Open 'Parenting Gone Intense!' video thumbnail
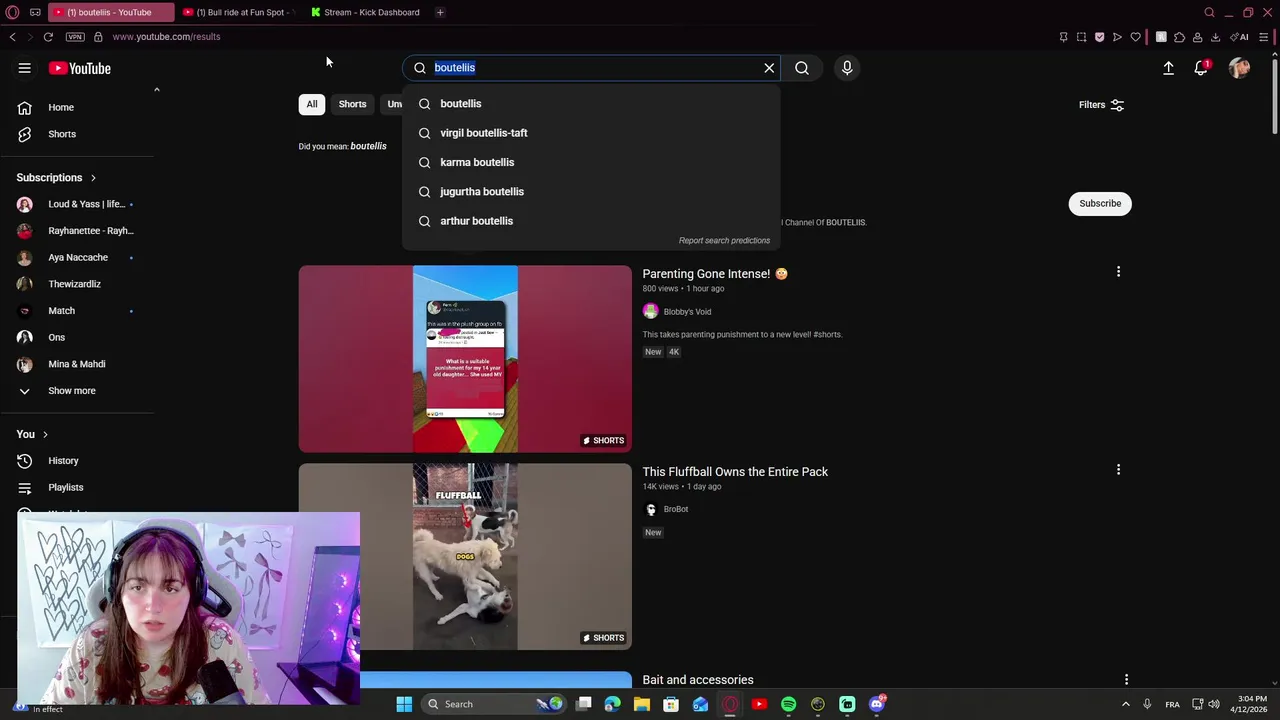This screenshot has height=720, width=1280. [465, 359]
